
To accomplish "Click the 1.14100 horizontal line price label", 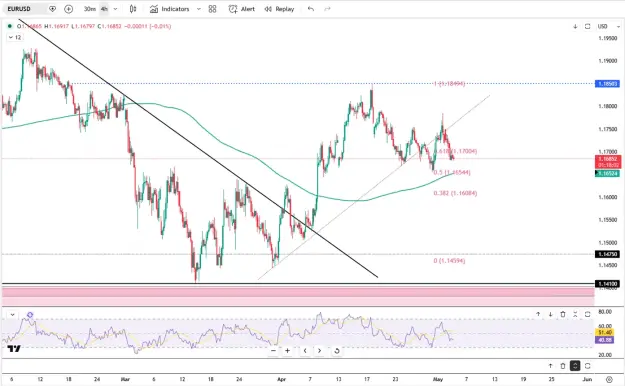I will (x=607, y=284).
